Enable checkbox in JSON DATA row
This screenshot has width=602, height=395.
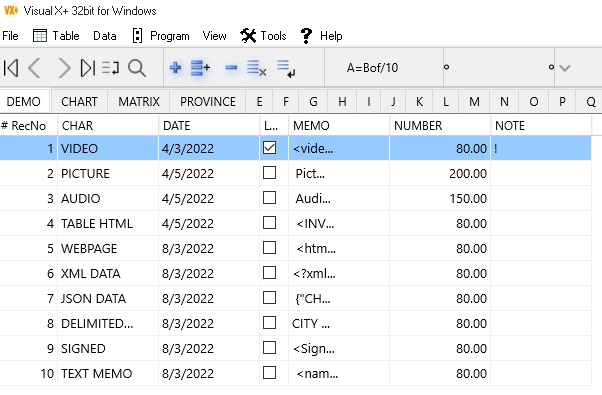(269, 297)
